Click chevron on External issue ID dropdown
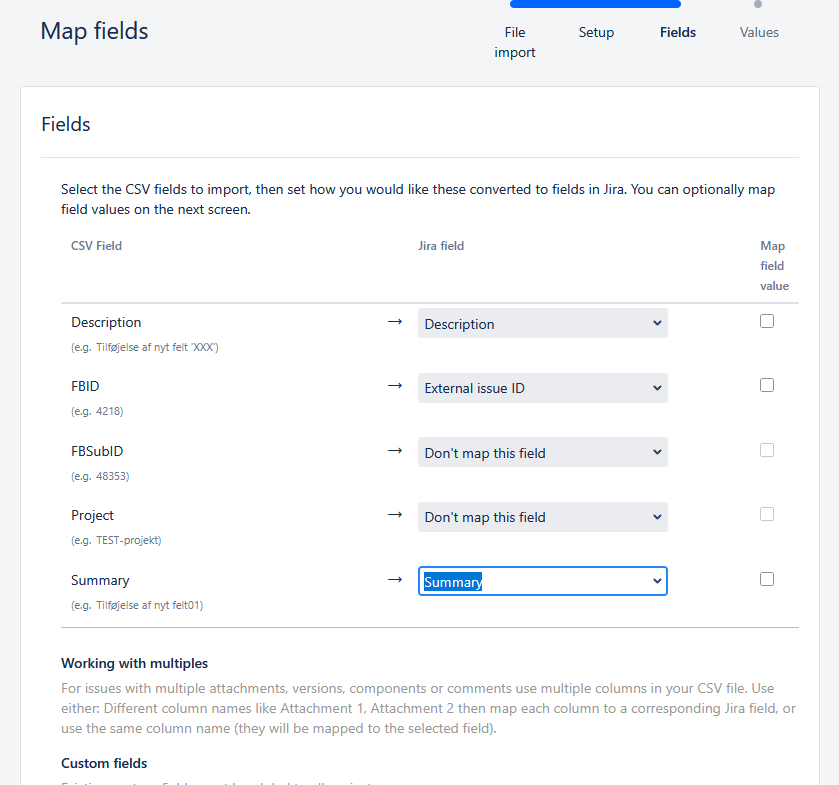Screen dimensions: 839x785 coord(657,388)
